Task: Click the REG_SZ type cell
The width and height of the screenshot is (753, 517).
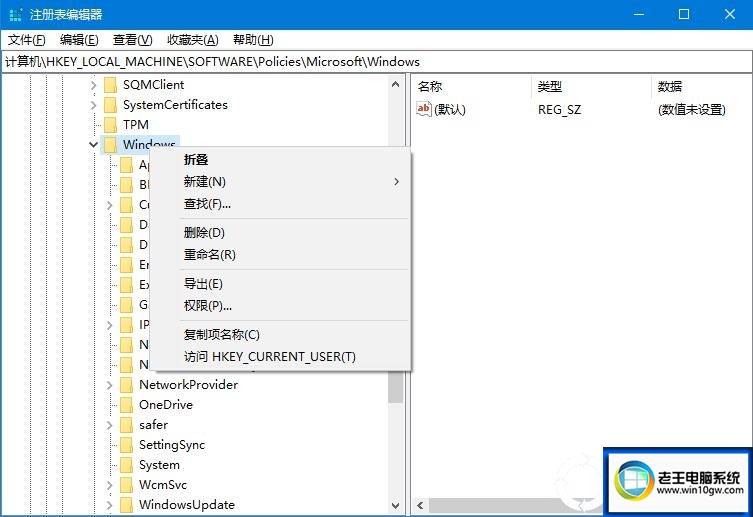Action: 559,109
